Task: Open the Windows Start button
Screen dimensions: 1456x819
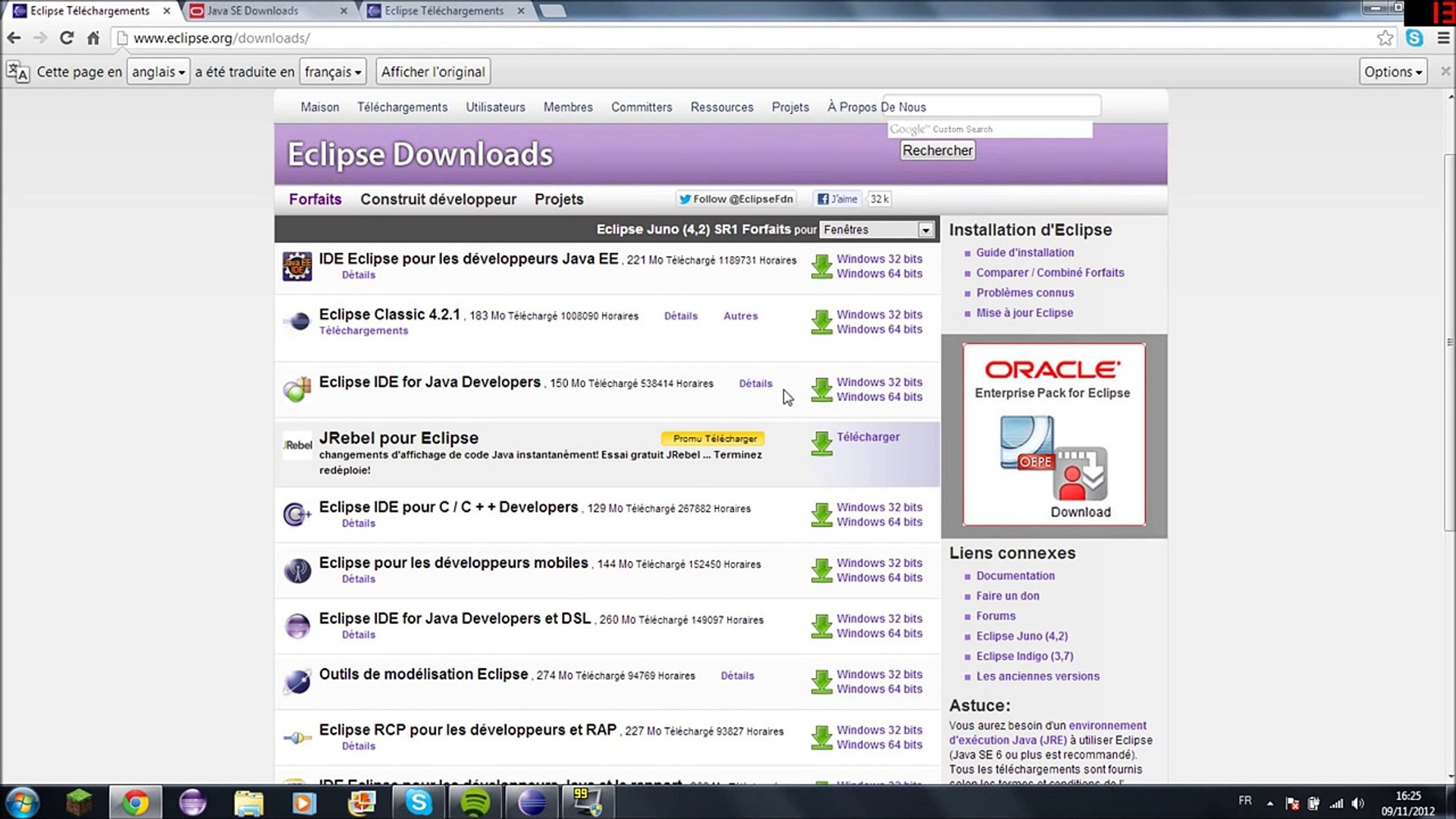Action: [x=22, y=802]
